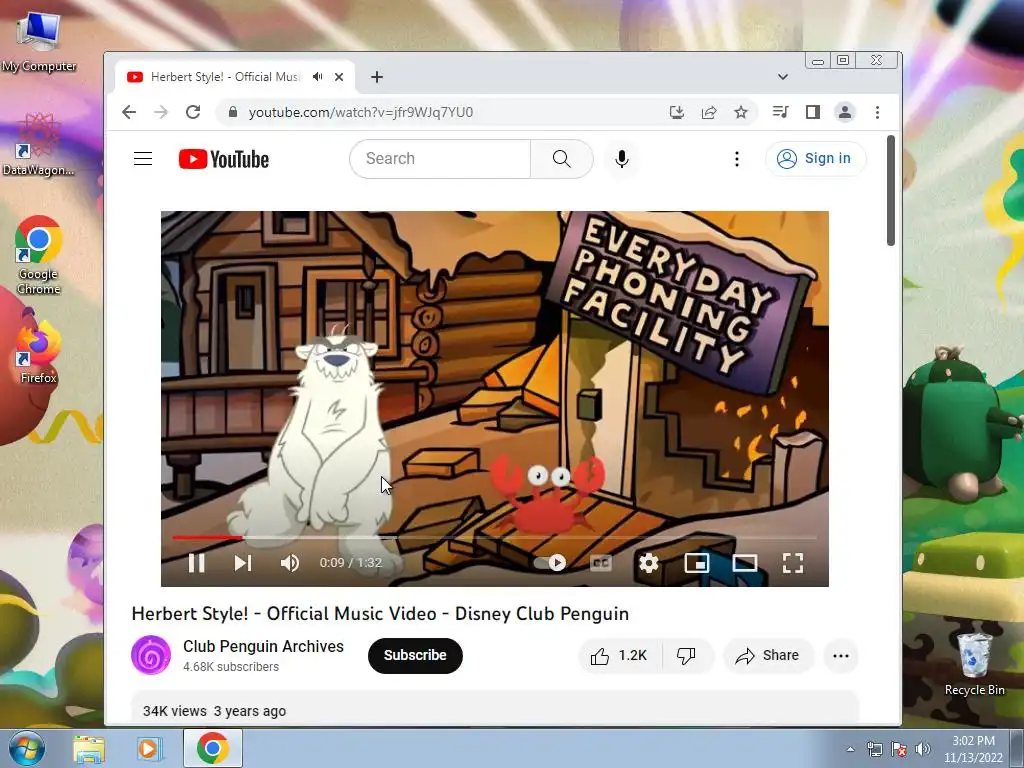Select the youtube.com address bar URL

pos(360,112)
